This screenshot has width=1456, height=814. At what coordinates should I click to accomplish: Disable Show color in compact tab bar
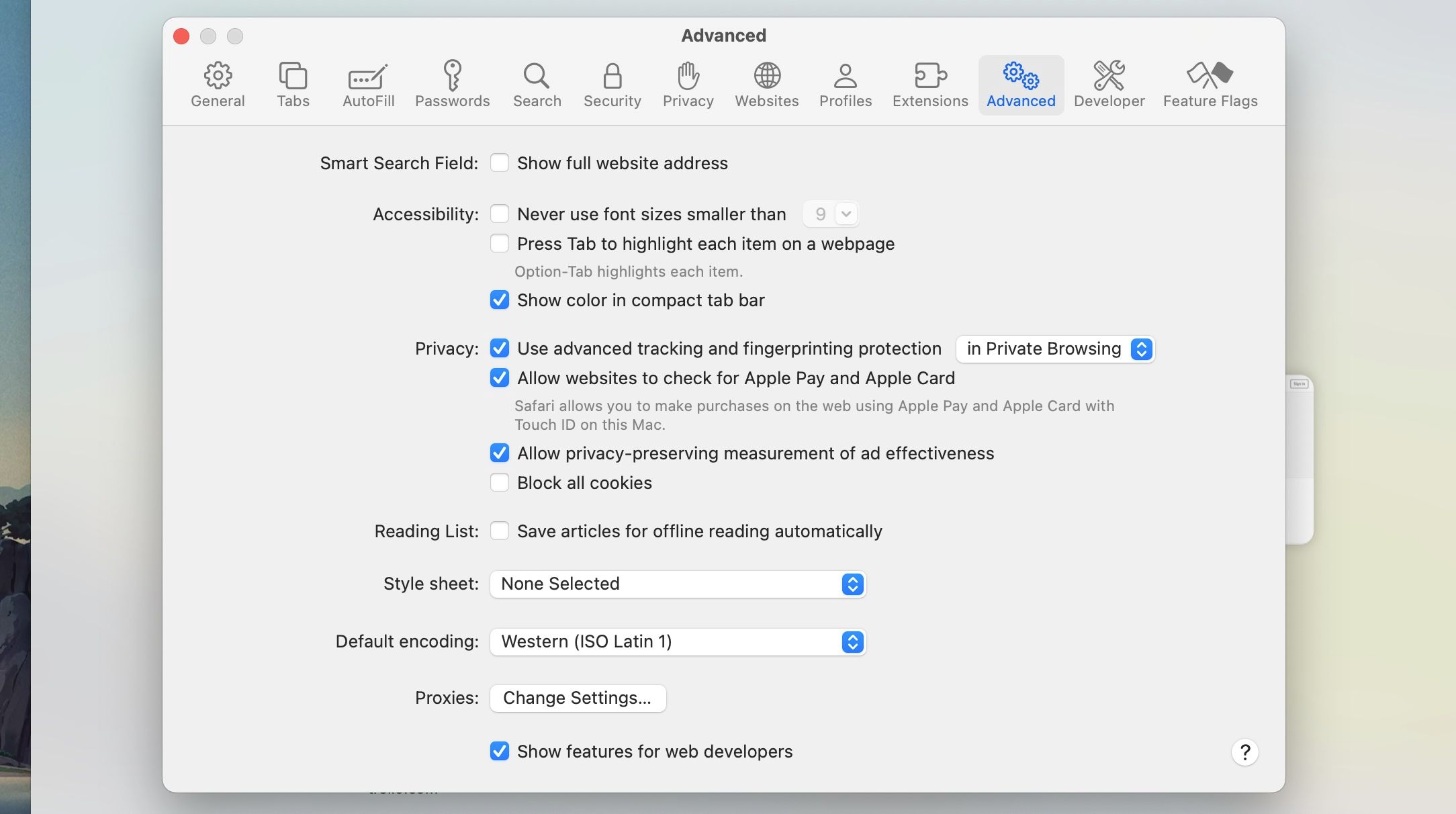(500, 300)
